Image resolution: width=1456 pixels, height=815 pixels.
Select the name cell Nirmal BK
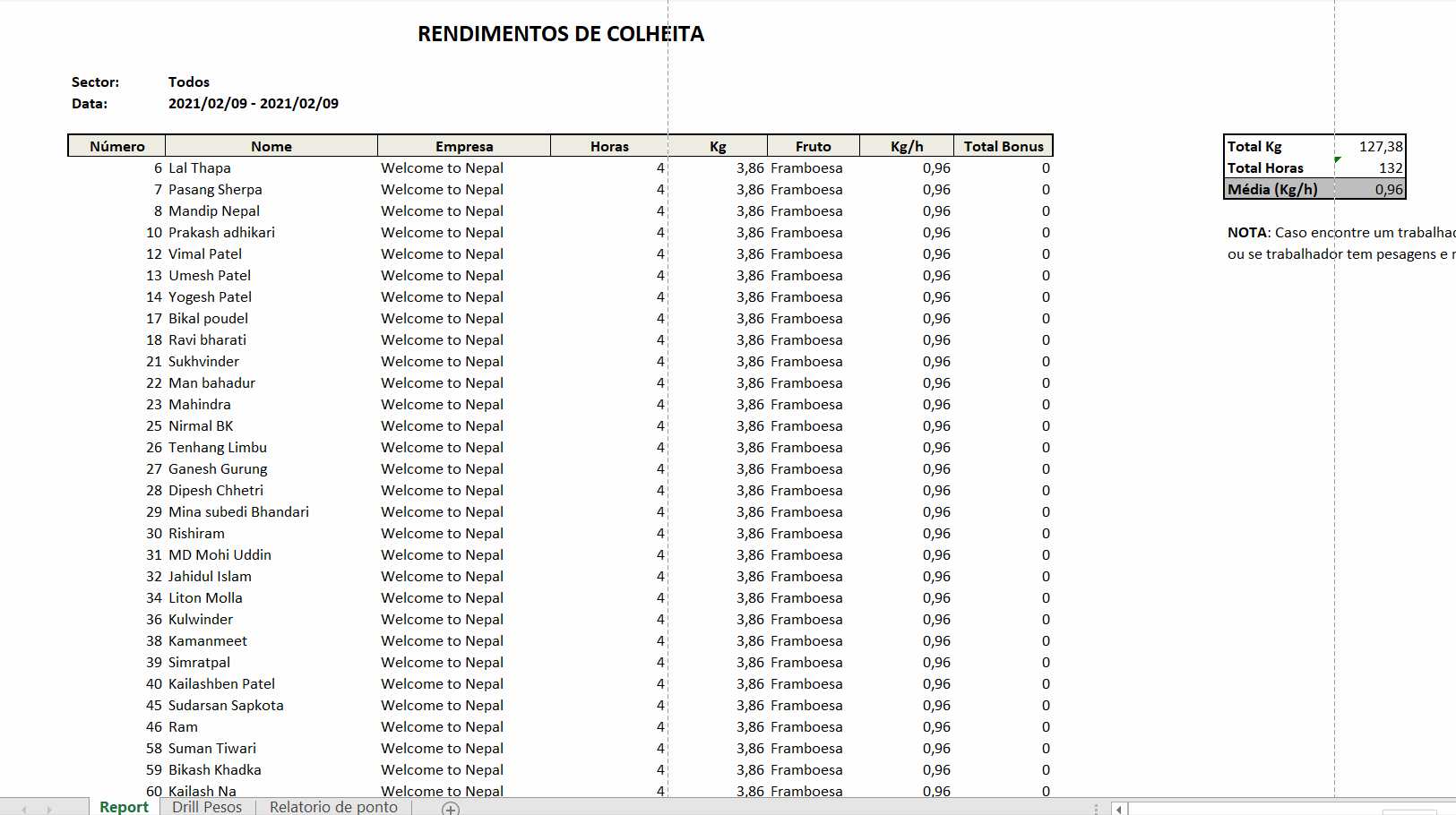click(x=201, y=425)
